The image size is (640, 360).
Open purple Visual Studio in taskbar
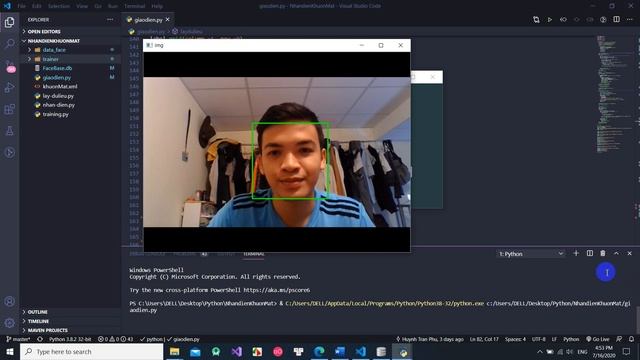(x=236, y=351)
